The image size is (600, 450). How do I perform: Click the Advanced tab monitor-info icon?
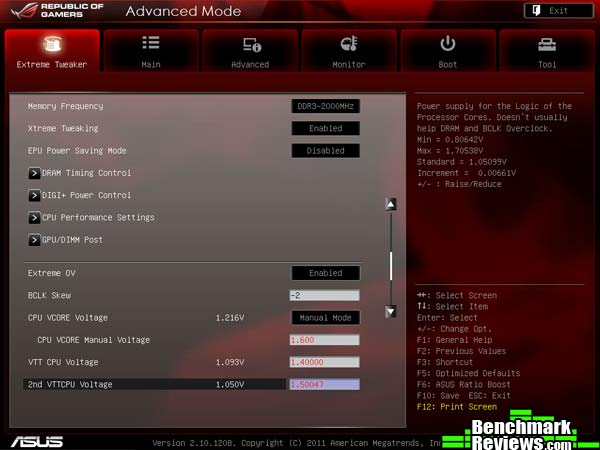[x=252, y=44]
